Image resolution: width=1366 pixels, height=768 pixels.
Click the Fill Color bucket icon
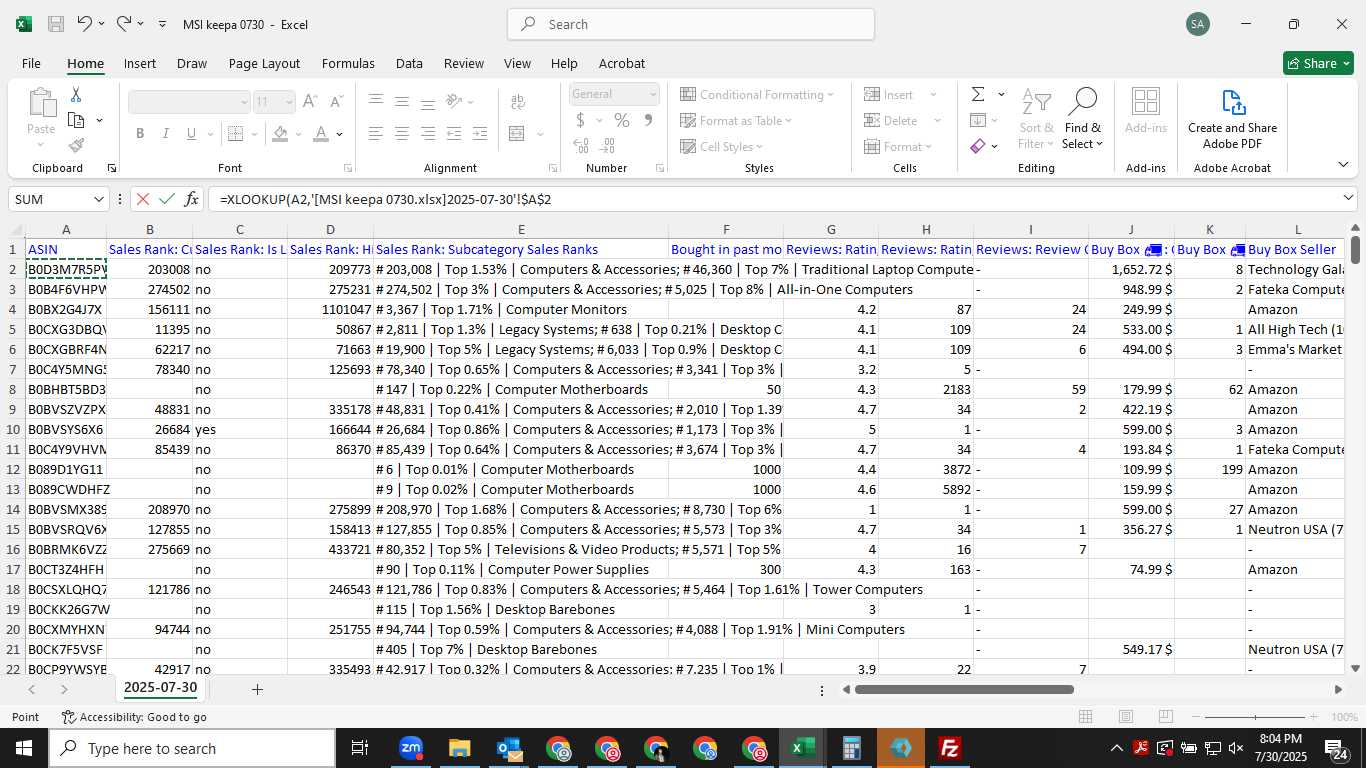tap(281, 133)
